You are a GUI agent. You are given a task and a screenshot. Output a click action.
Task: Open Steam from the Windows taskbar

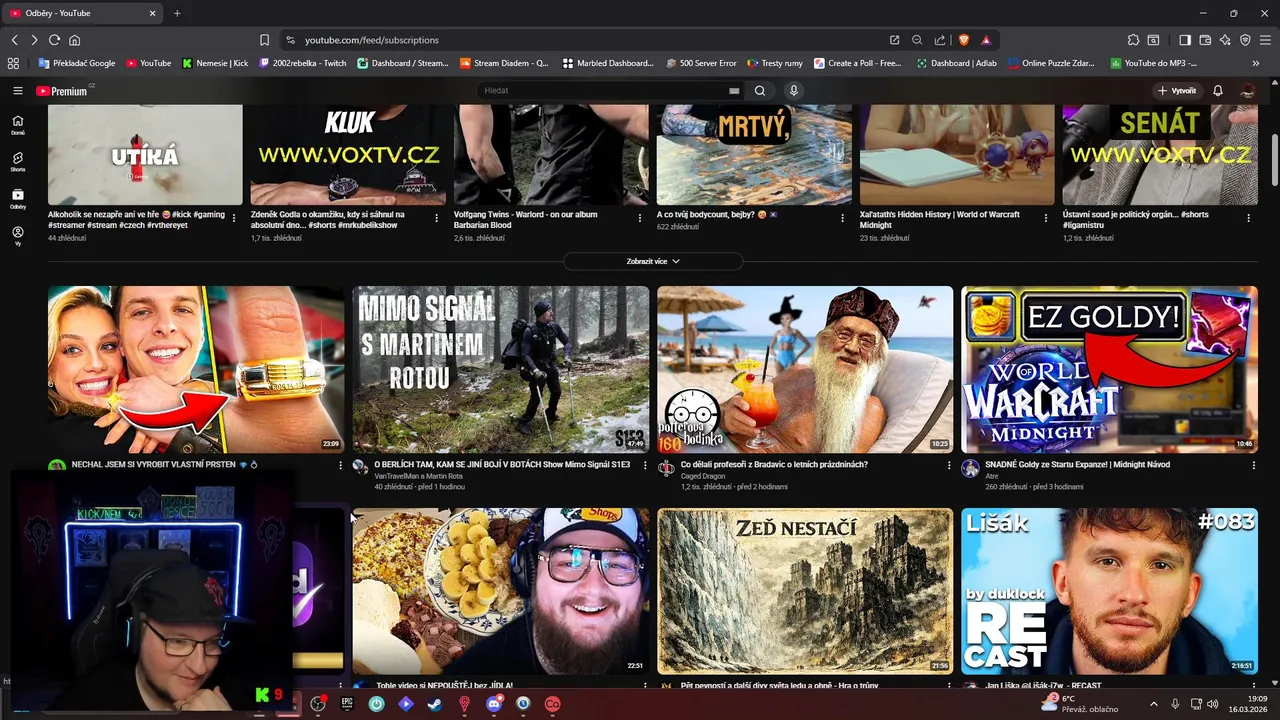pyautogui.click(x=434, y=704)
